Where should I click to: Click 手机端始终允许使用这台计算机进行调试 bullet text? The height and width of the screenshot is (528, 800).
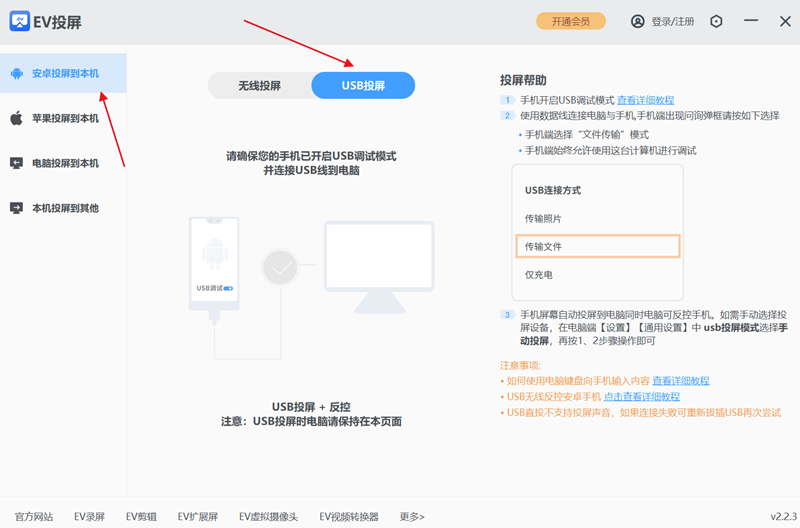610,150
